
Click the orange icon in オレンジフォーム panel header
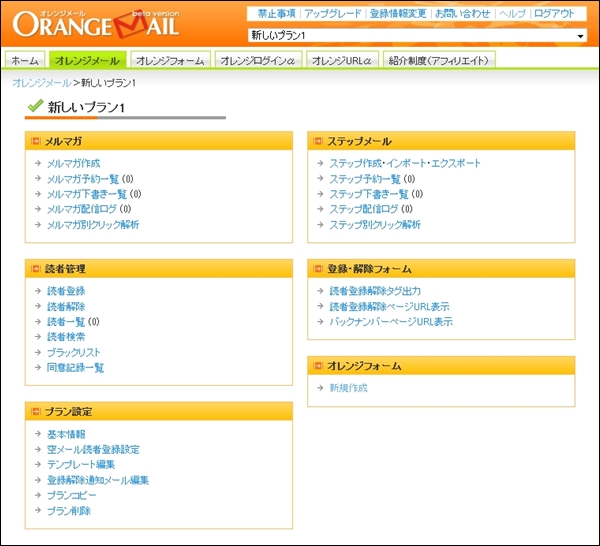click(x=318, y=366)
